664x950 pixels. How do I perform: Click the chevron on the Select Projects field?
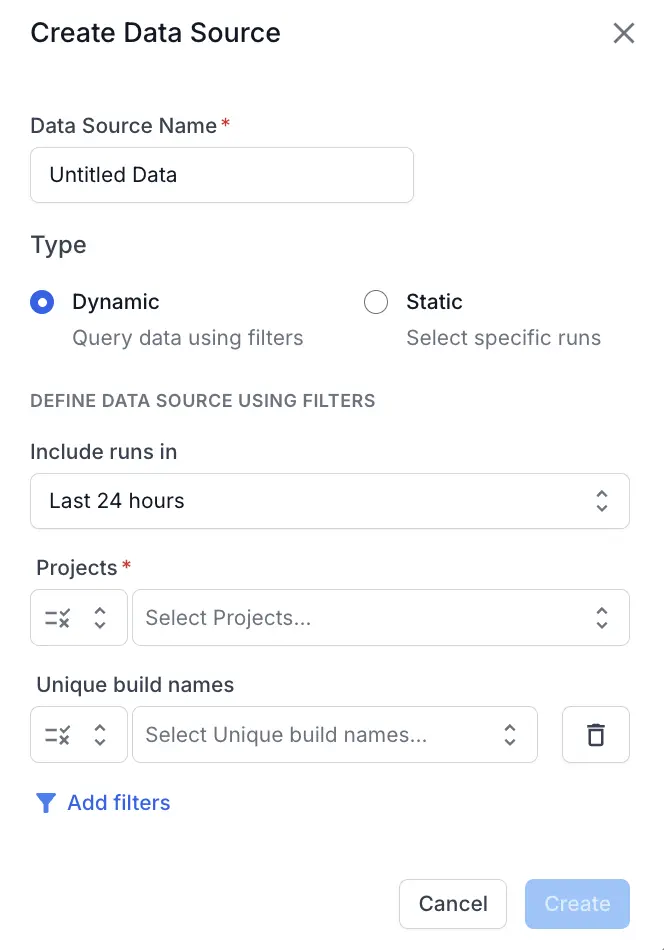click(x=601, y=617)
